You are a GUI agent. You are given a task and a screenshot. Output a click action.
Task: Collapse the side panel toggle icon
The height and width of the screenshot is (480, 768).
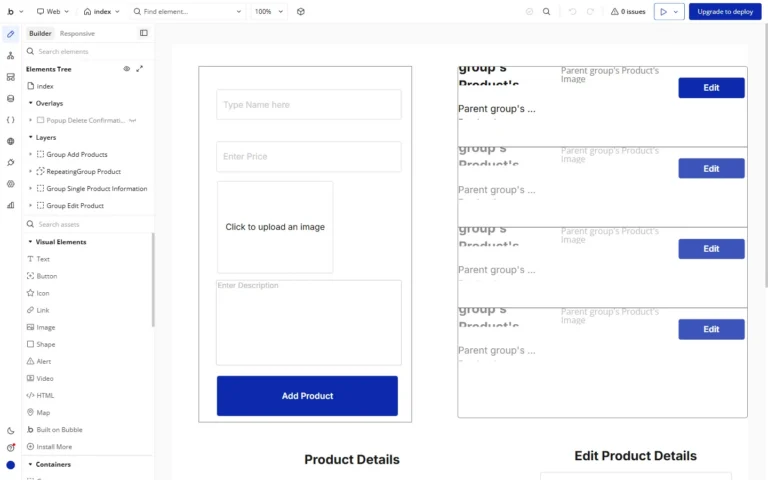pyautogui.click(x=144, y=33)
